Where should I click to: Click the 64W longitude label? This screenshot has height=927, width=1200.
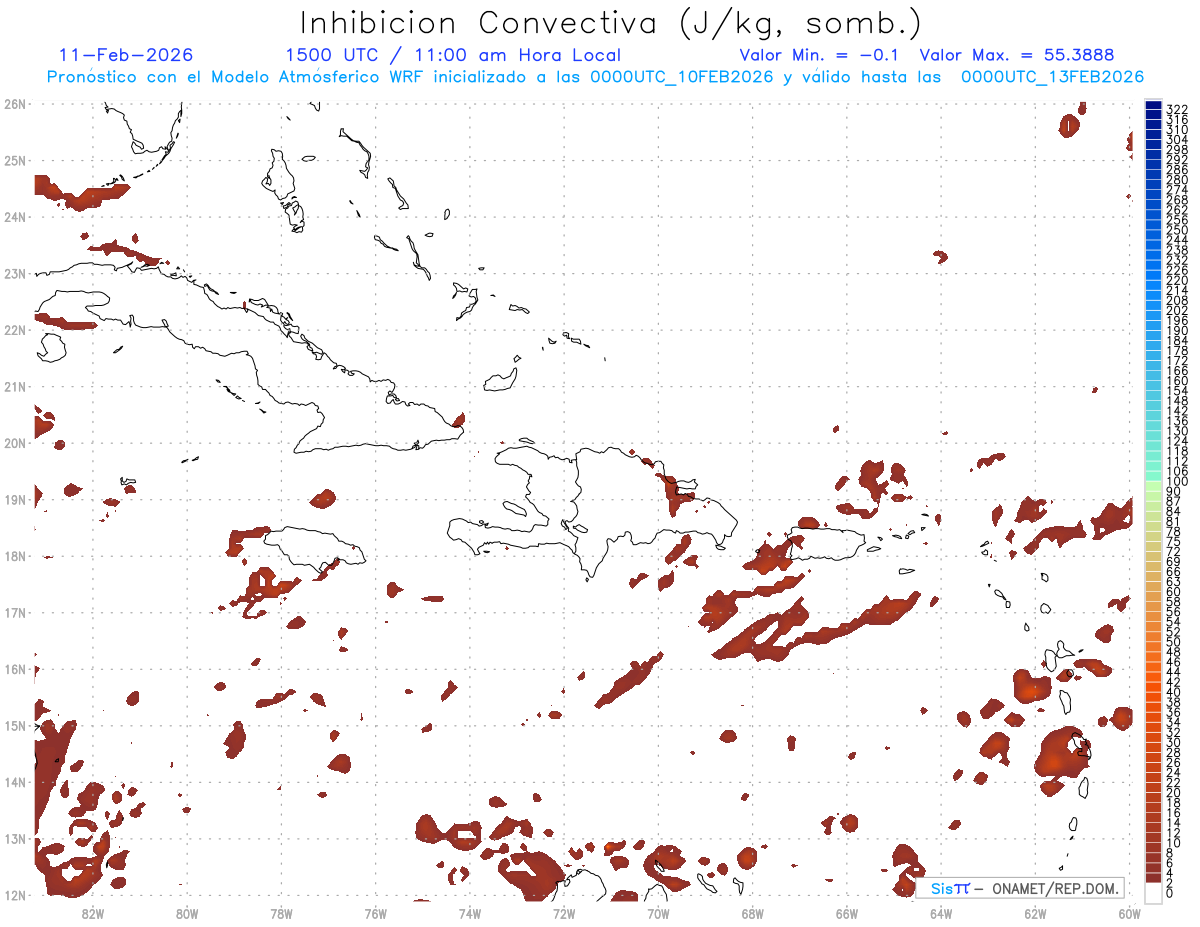(941, 913)
